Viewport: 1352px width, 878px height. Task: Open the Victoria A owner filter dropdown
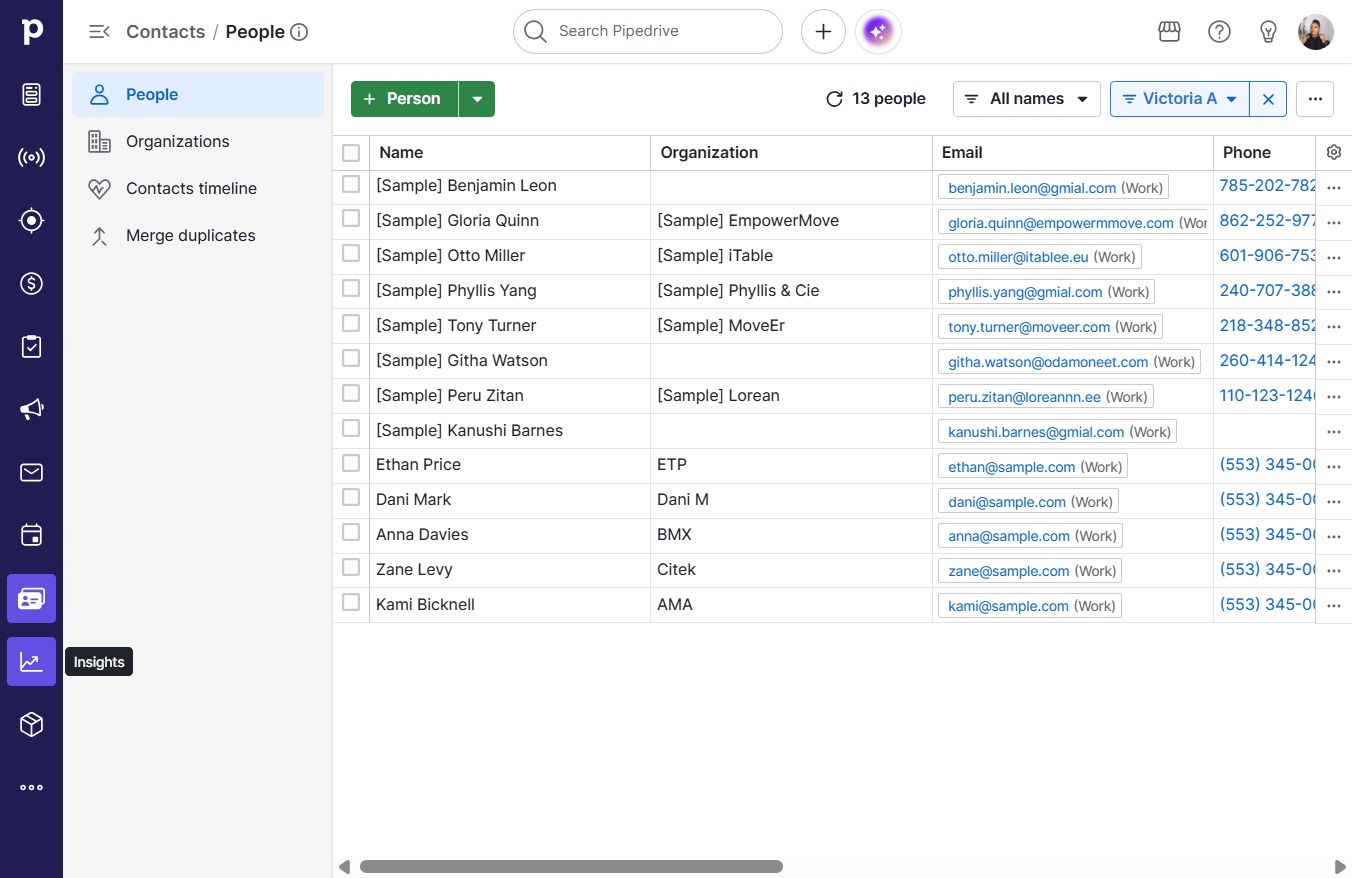click(x=1180, y=99)
